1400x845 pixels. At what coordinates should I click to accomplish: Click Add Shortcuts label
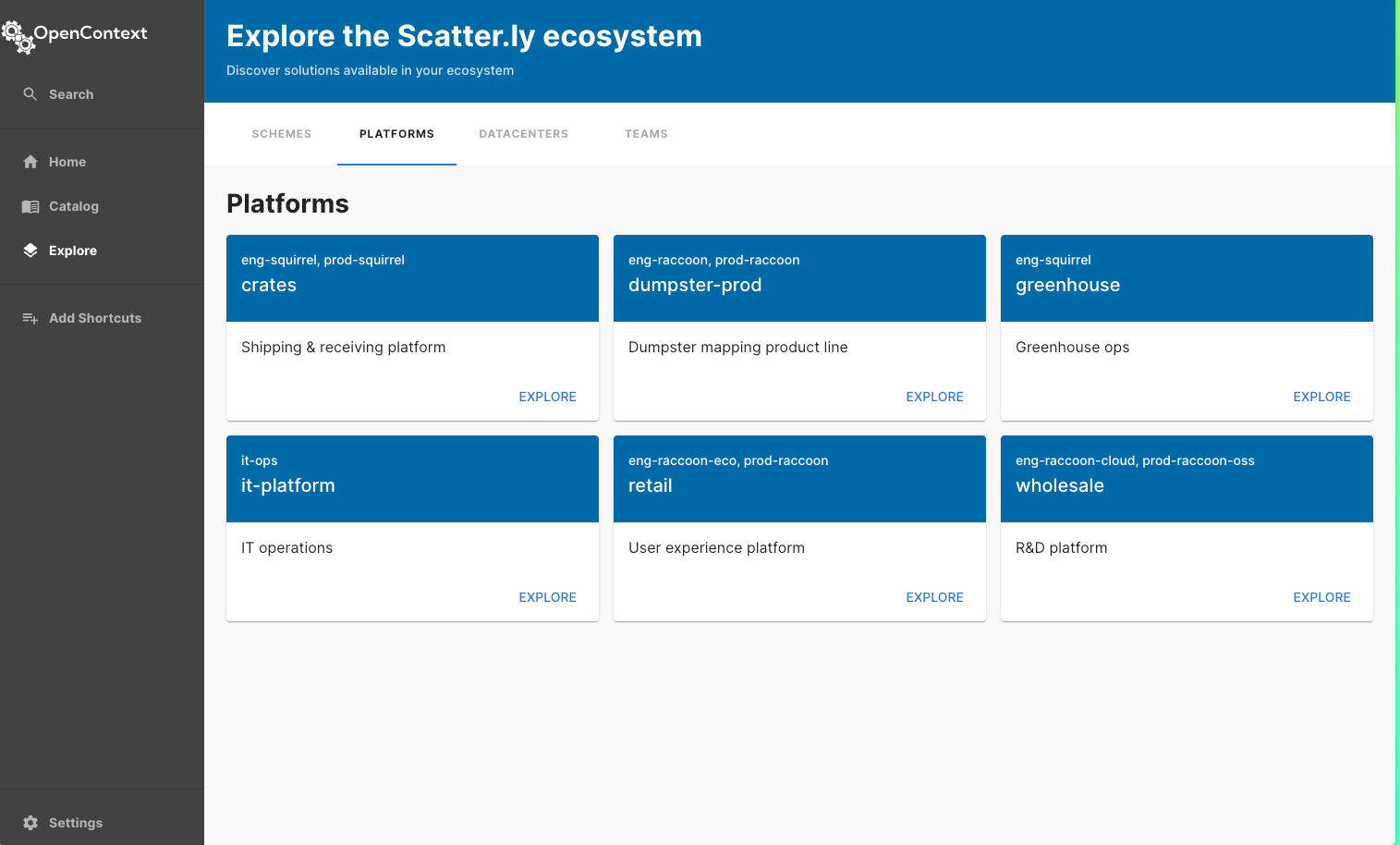click(x=95, y=318)
